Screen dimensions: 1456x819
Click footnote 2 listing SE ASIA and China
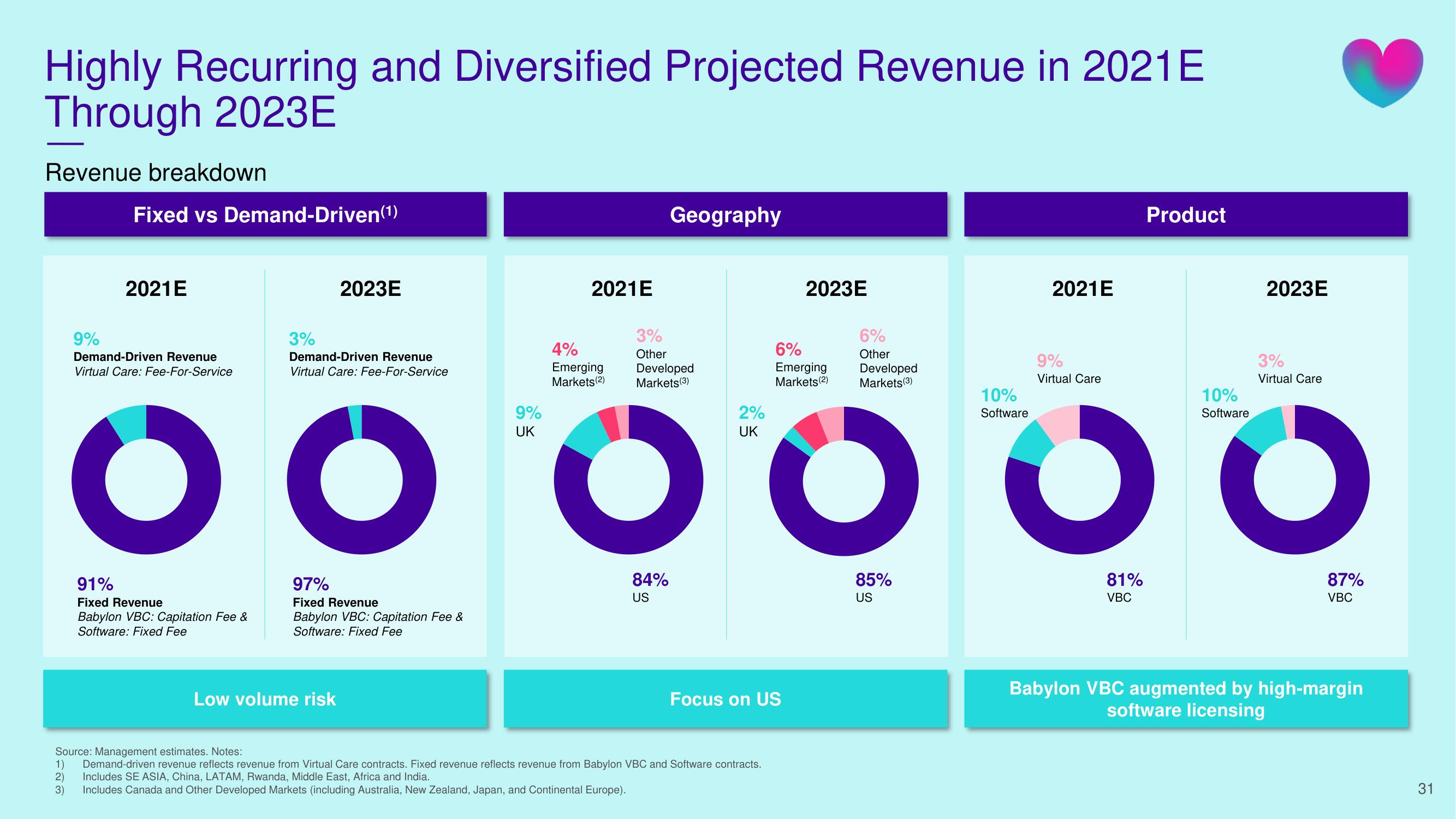point(242,776)
